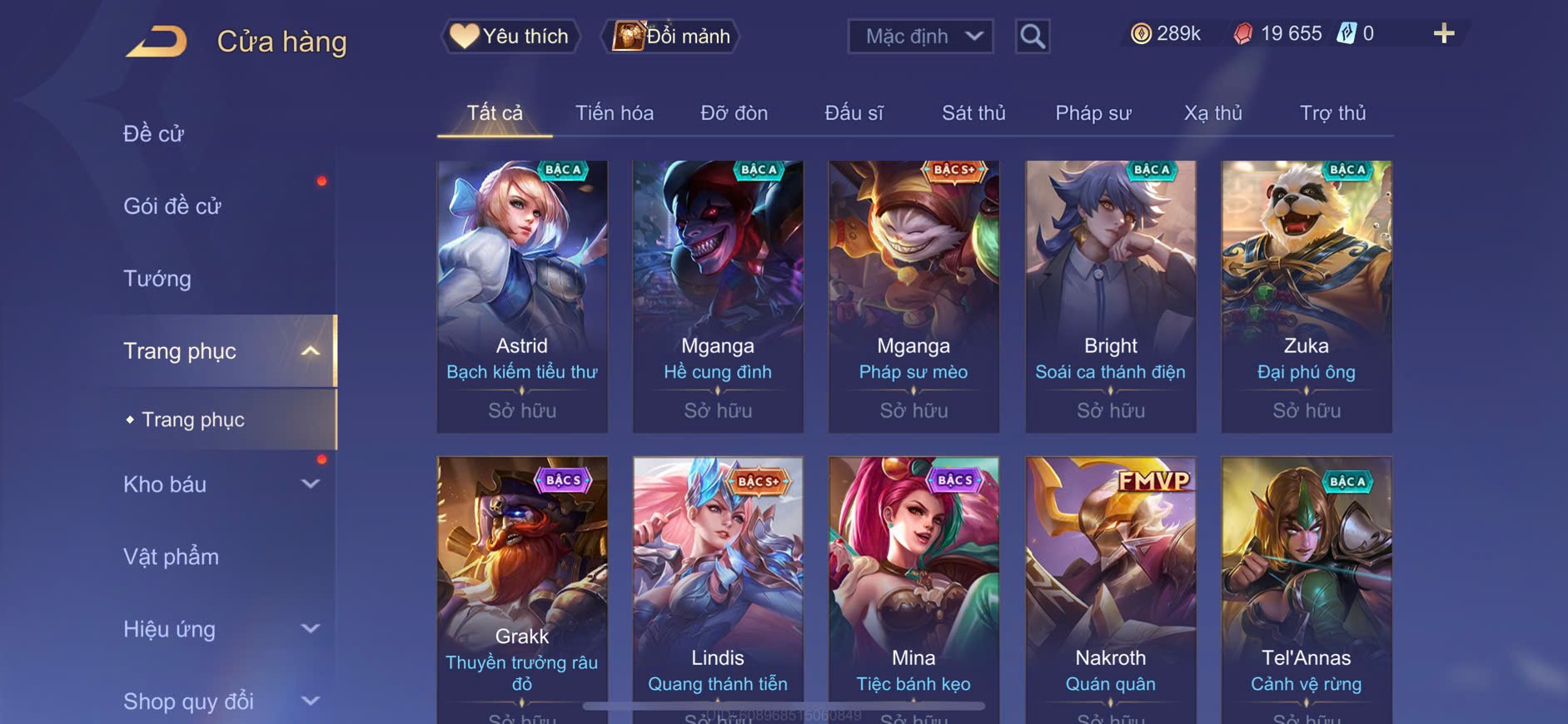The image size is (1568, 724).
Task: Tap the back arrow beside Cửa hàng
Action: pos(157,41)
